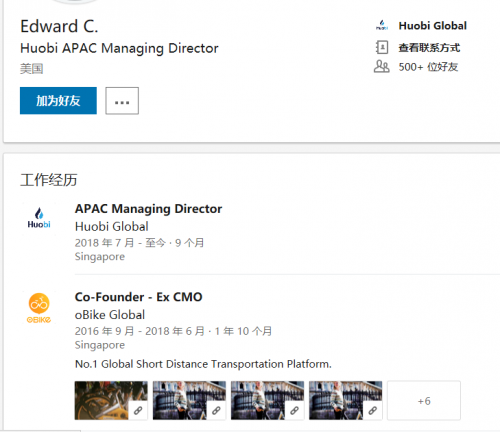Click the 500+ 位好友 connections link
The image size is (500, 432).
click(x=428, y=67)
